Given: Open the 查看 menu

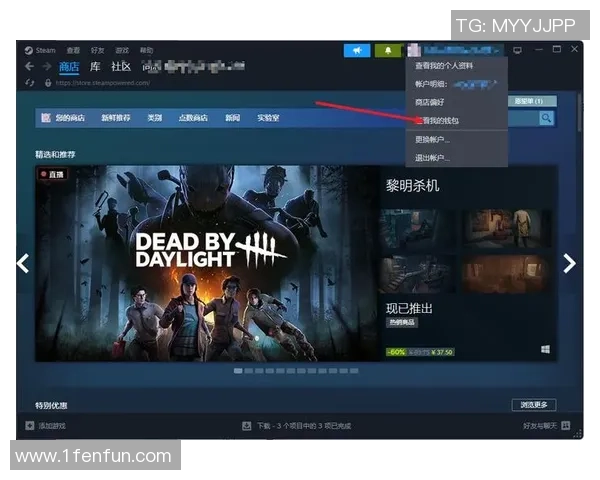Looking at the screenshot, I should 73,51.
